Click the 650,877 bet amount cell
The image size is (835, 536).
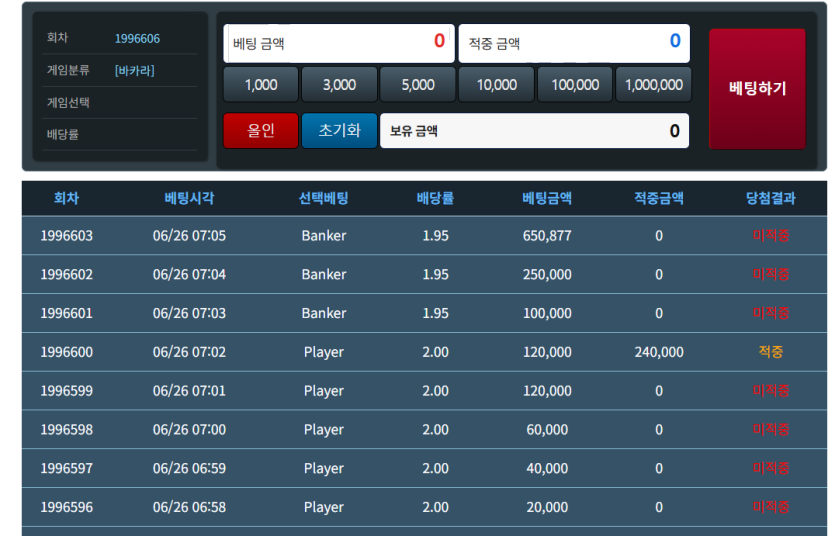547,235
